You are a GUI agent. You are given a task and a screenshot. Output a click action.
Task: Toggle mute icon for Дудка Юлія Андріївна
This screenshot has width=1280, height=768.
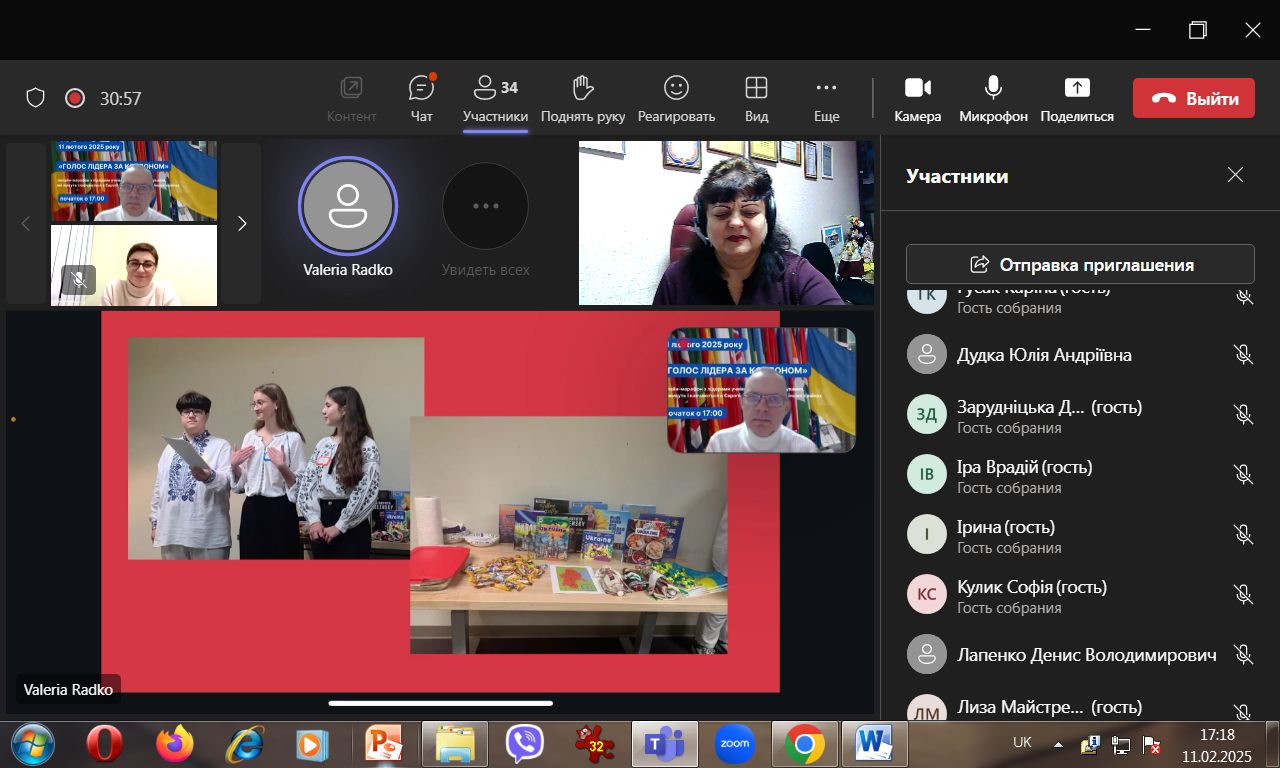pos(1243,355)
